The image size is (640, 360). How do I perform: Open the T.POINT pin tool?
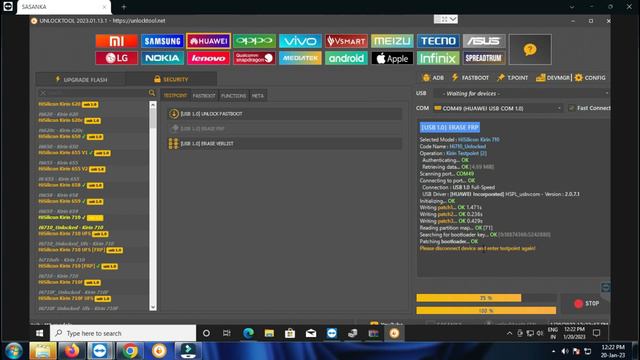pos(513,78)
